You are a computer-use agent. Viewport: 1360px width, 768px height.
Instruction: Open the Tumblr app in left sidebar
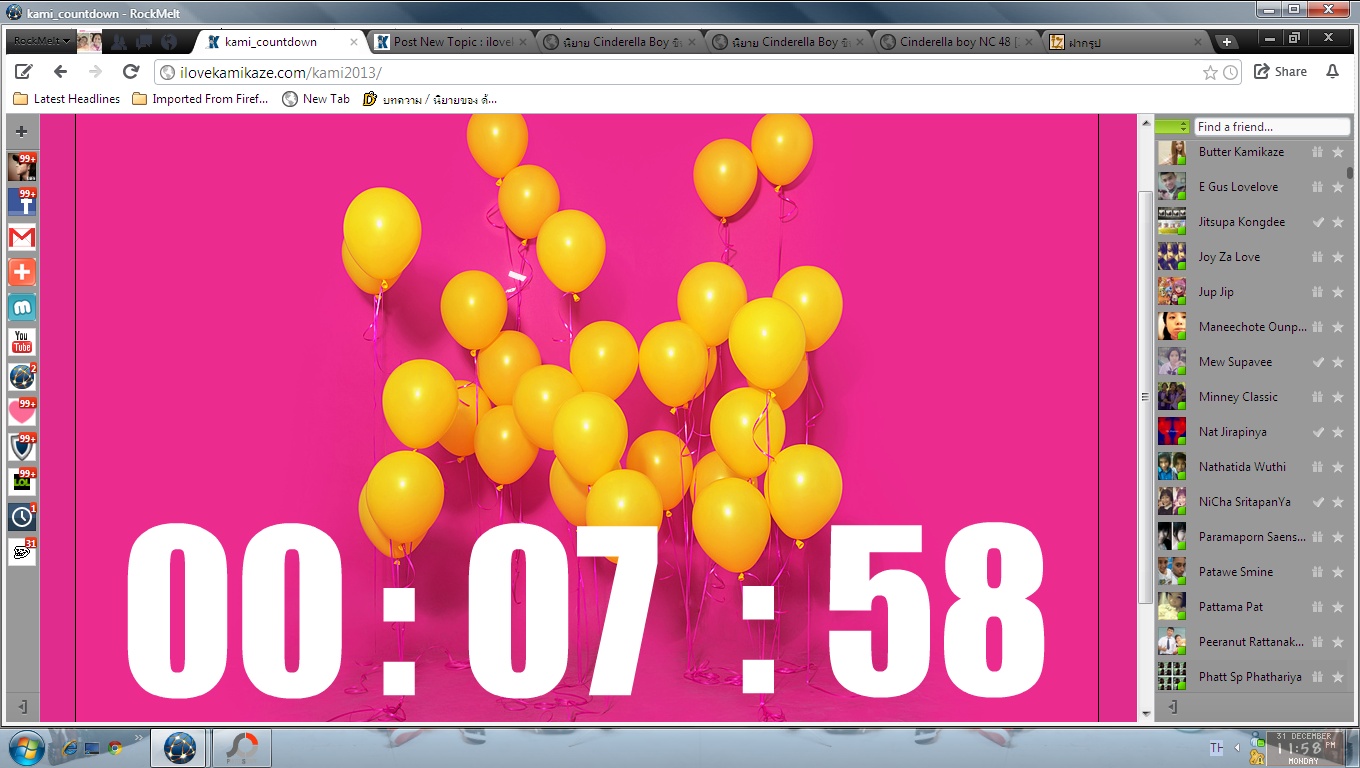tap(22, 202)
